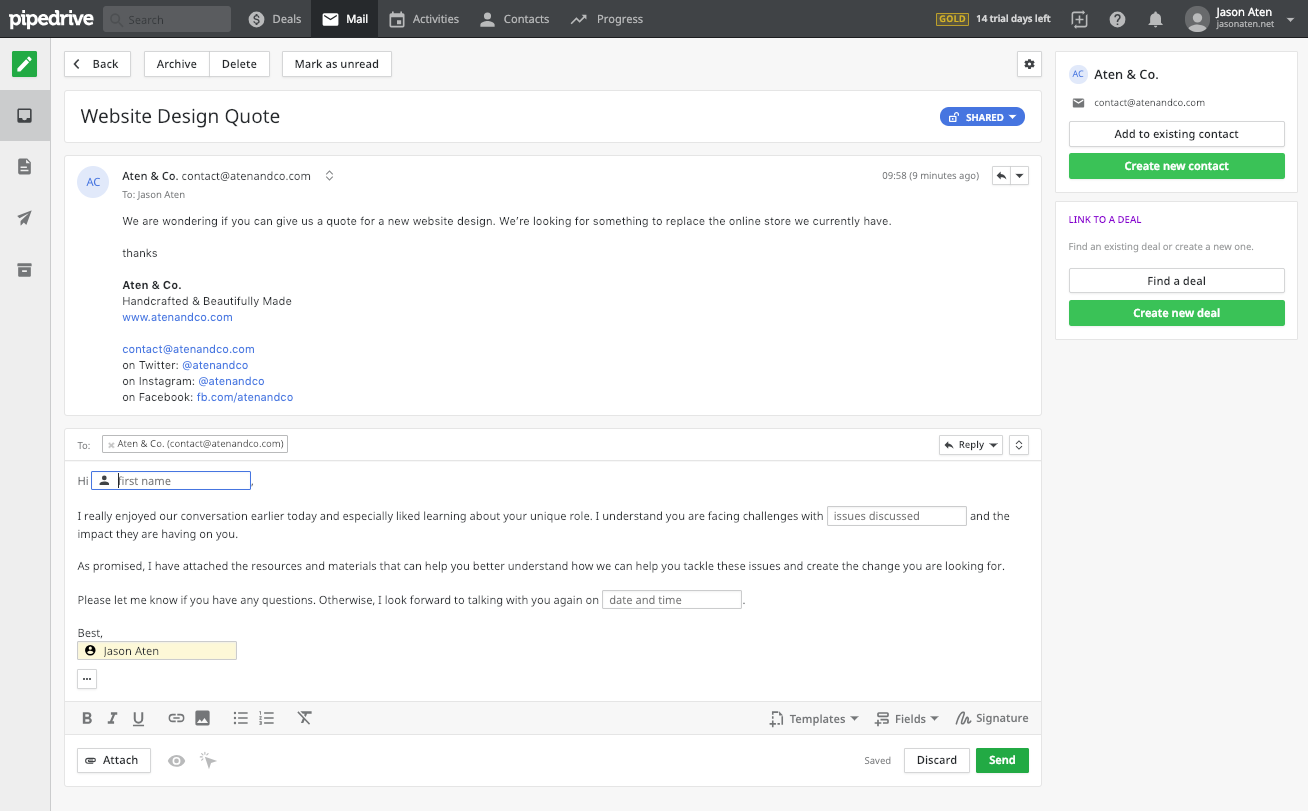
Task: Open the www.atenandco.com link
Action: 177,317
